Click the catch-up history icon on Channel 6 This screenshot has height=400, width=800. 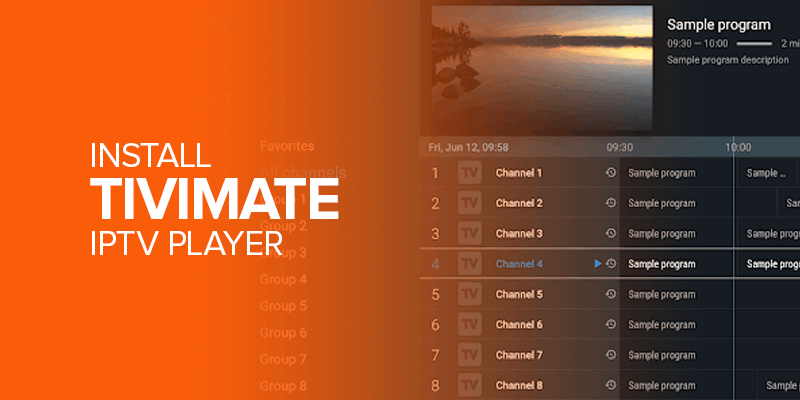[x=611, y=324]
